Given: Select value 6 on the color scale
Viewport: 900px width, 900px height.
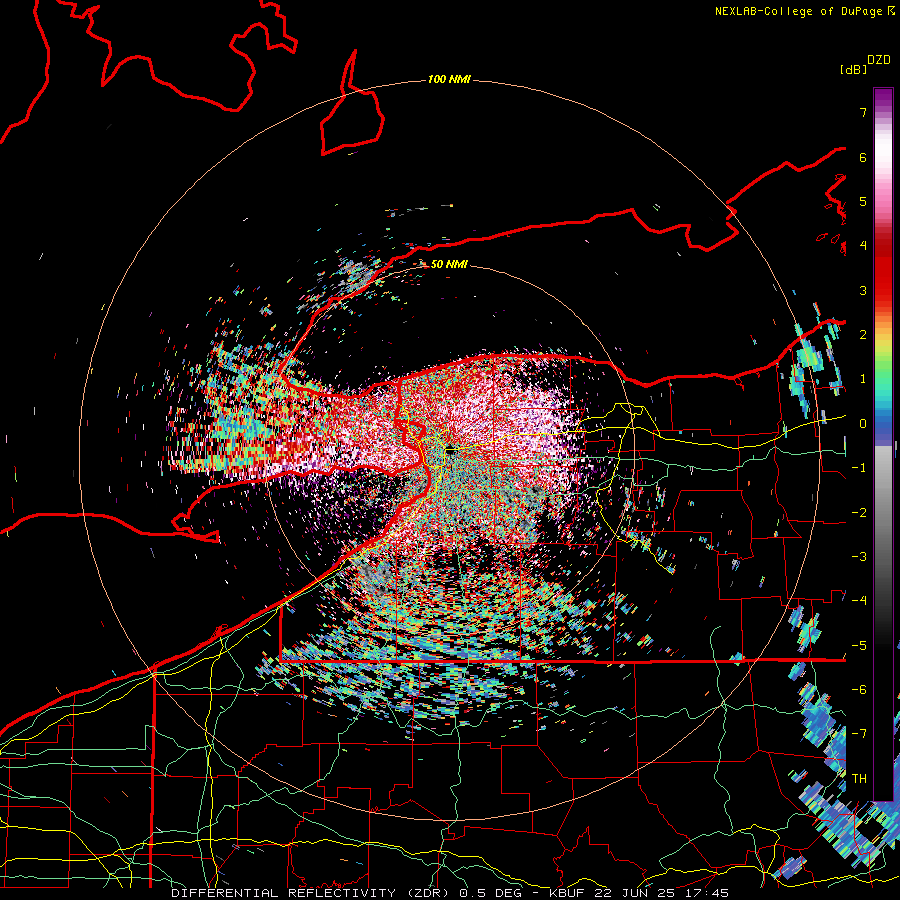Looking at the screenshot, I should tap(863, 157).
